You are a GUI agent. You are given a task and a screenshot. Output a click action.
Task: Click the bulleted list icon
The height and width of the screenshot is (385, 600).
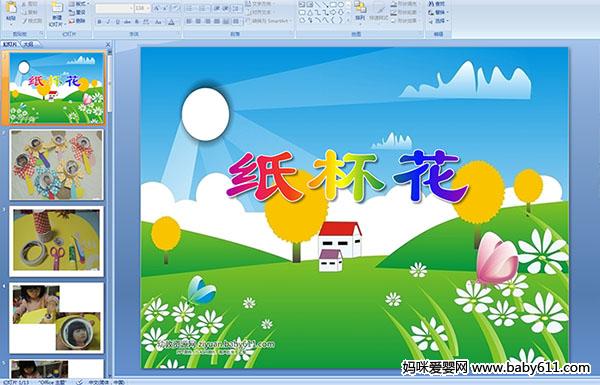point(190,8)
